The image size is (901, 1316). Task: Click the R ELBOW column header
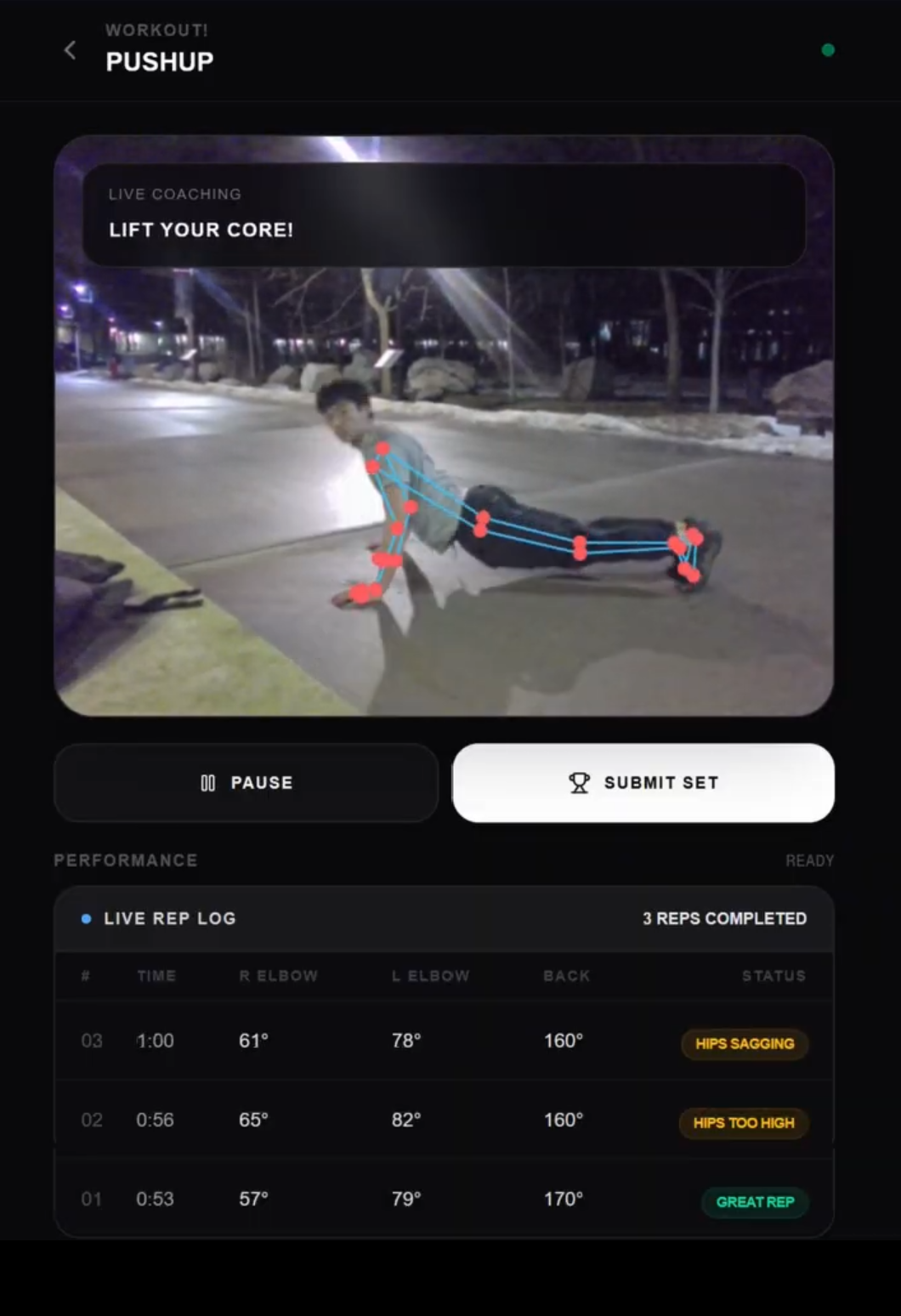coord(279,976)
